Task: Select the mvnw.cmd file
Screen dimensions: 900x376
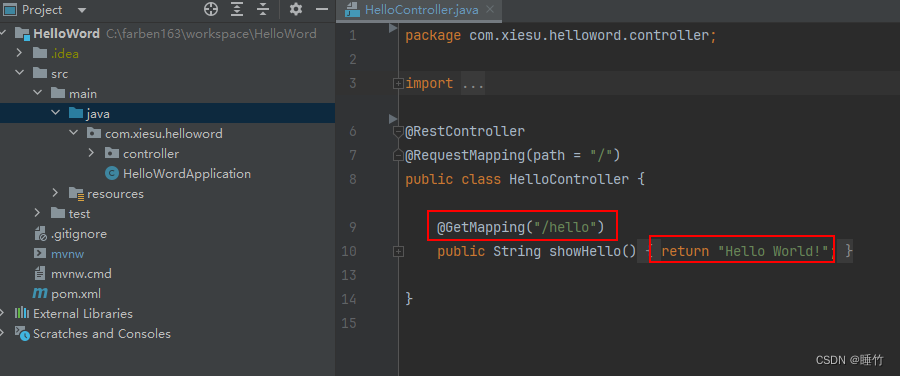Action: click(x=81, y=274)
